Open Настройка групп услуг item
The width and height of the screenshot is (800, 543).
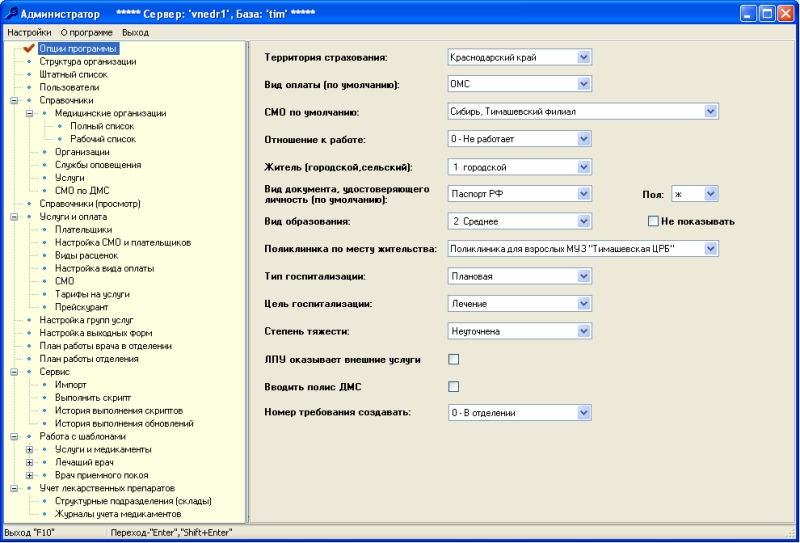86,320
